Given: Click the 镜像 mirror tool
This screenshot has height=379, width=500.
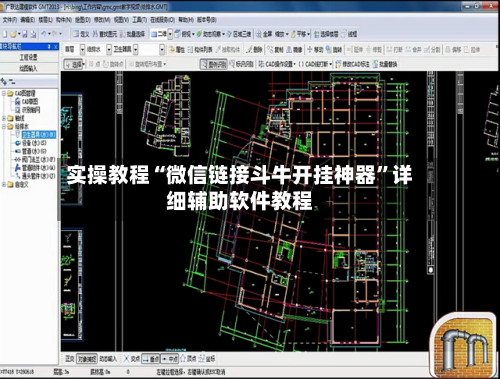Looking at the screenshot, I should point(294,50).
